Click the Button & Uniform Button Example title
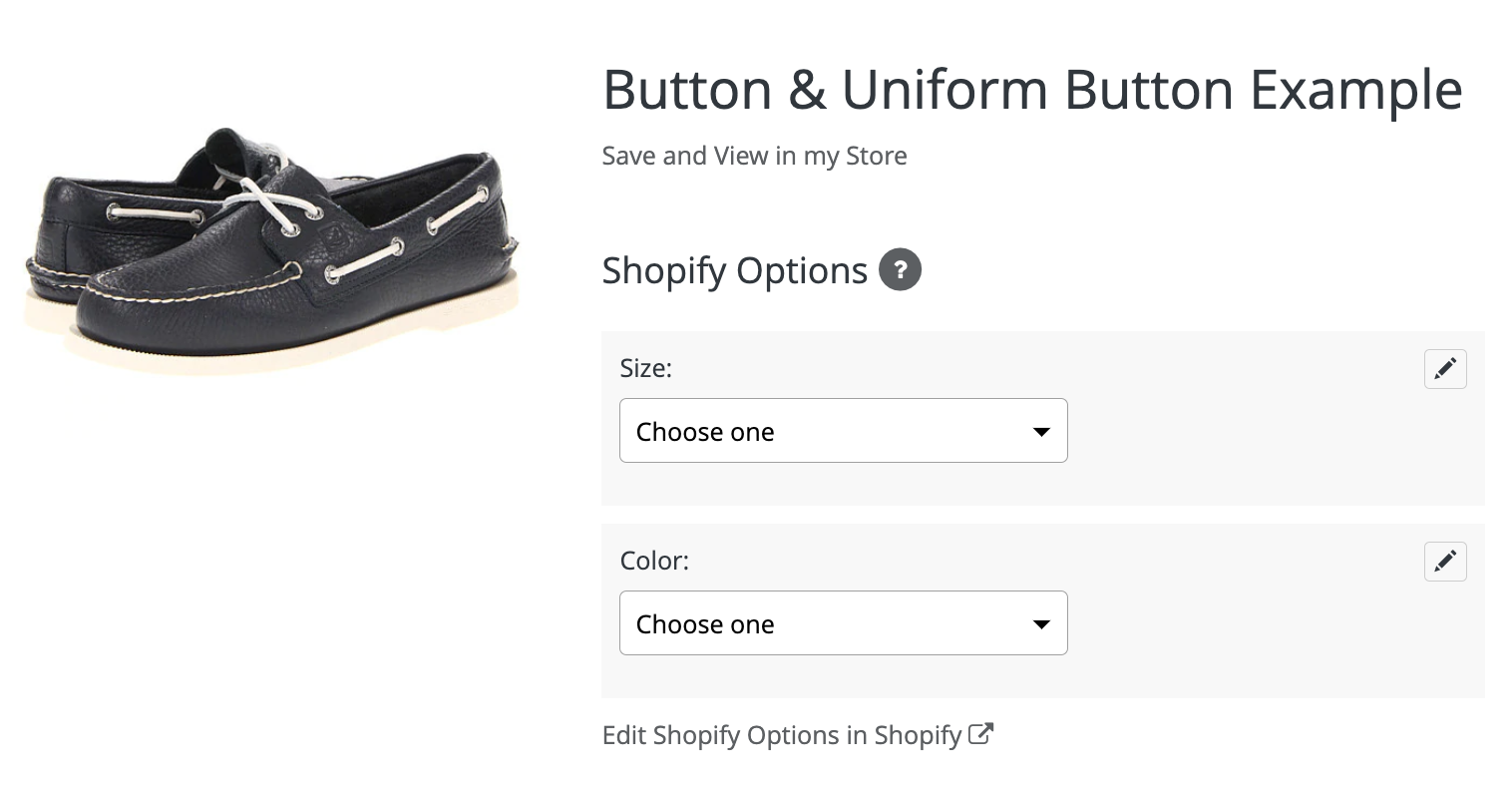The height and width of the screenshot is (790, 1512). [x=1032, y=90]
